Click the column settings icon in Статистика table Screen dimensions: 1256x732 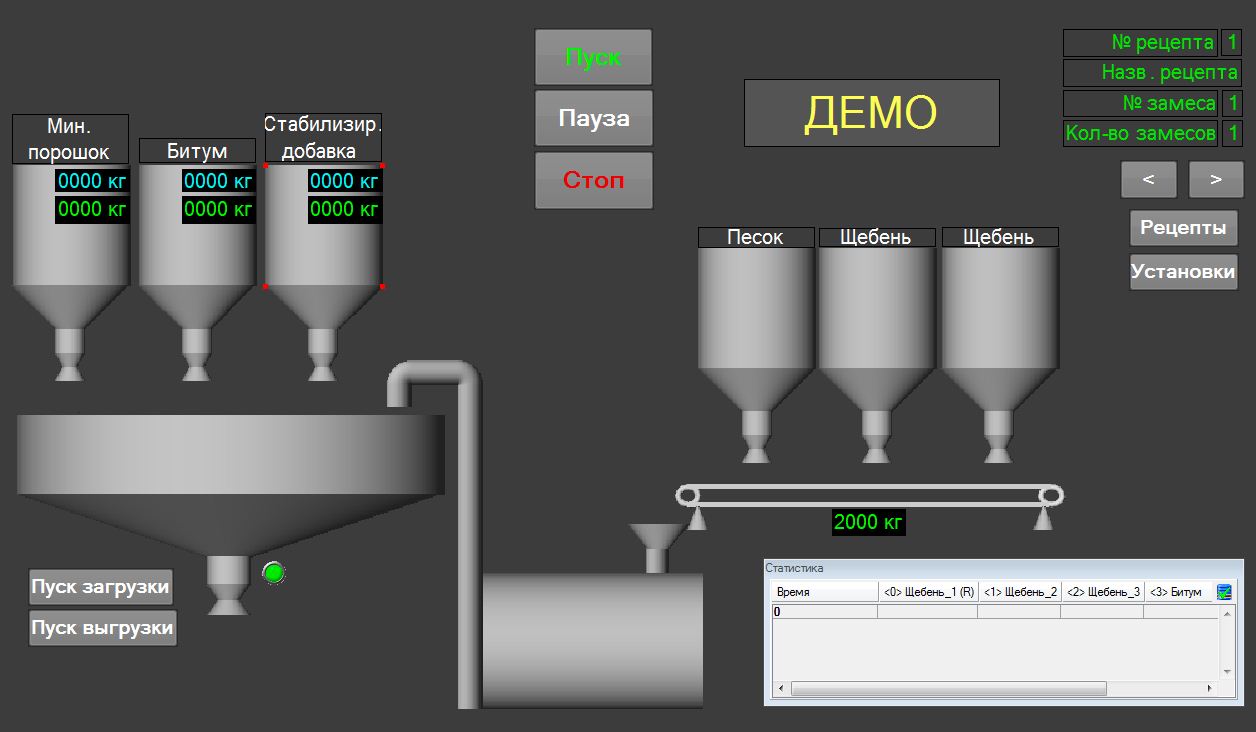[x=1224, y=592]
